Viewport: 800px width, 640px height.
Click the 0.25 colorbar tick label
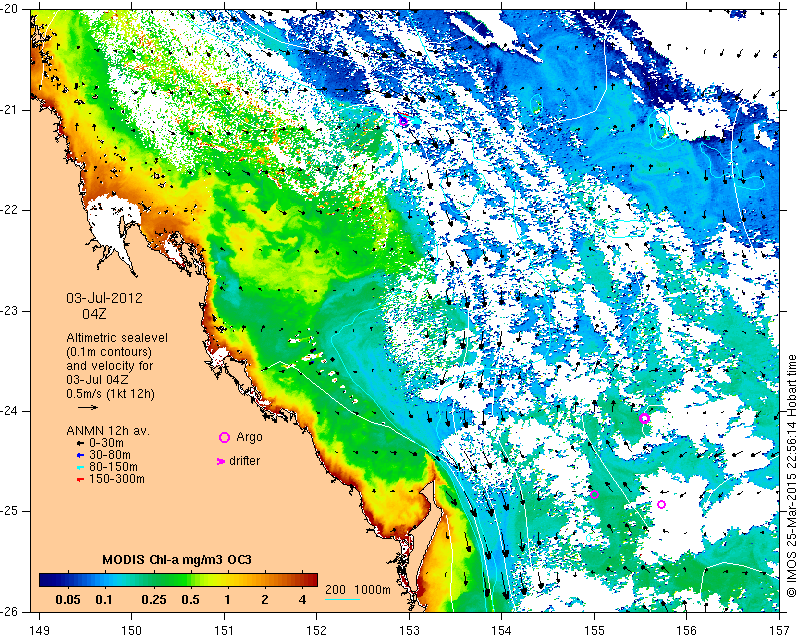[154, 600]
